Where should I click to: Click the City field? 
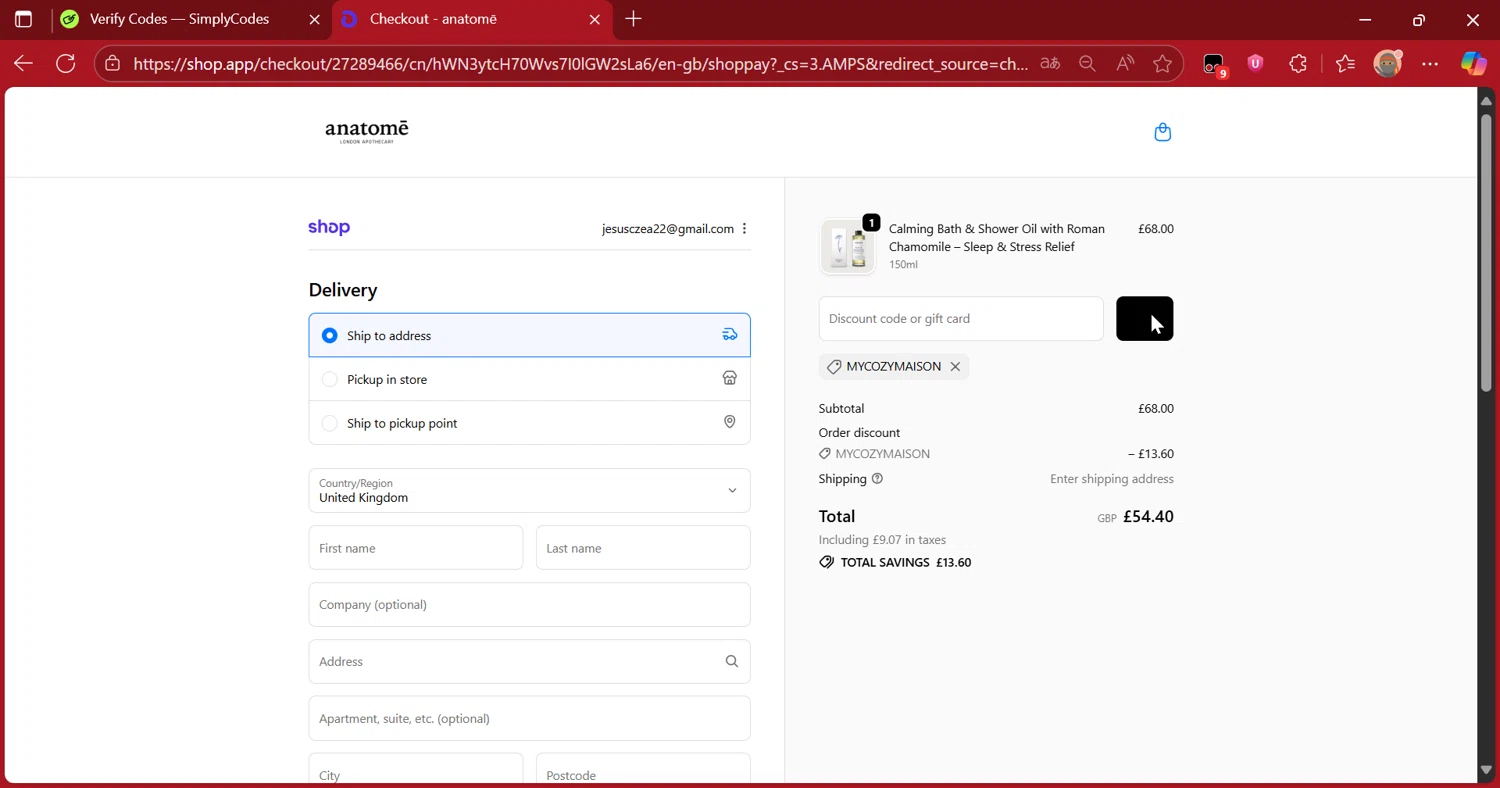click(415, 769)
